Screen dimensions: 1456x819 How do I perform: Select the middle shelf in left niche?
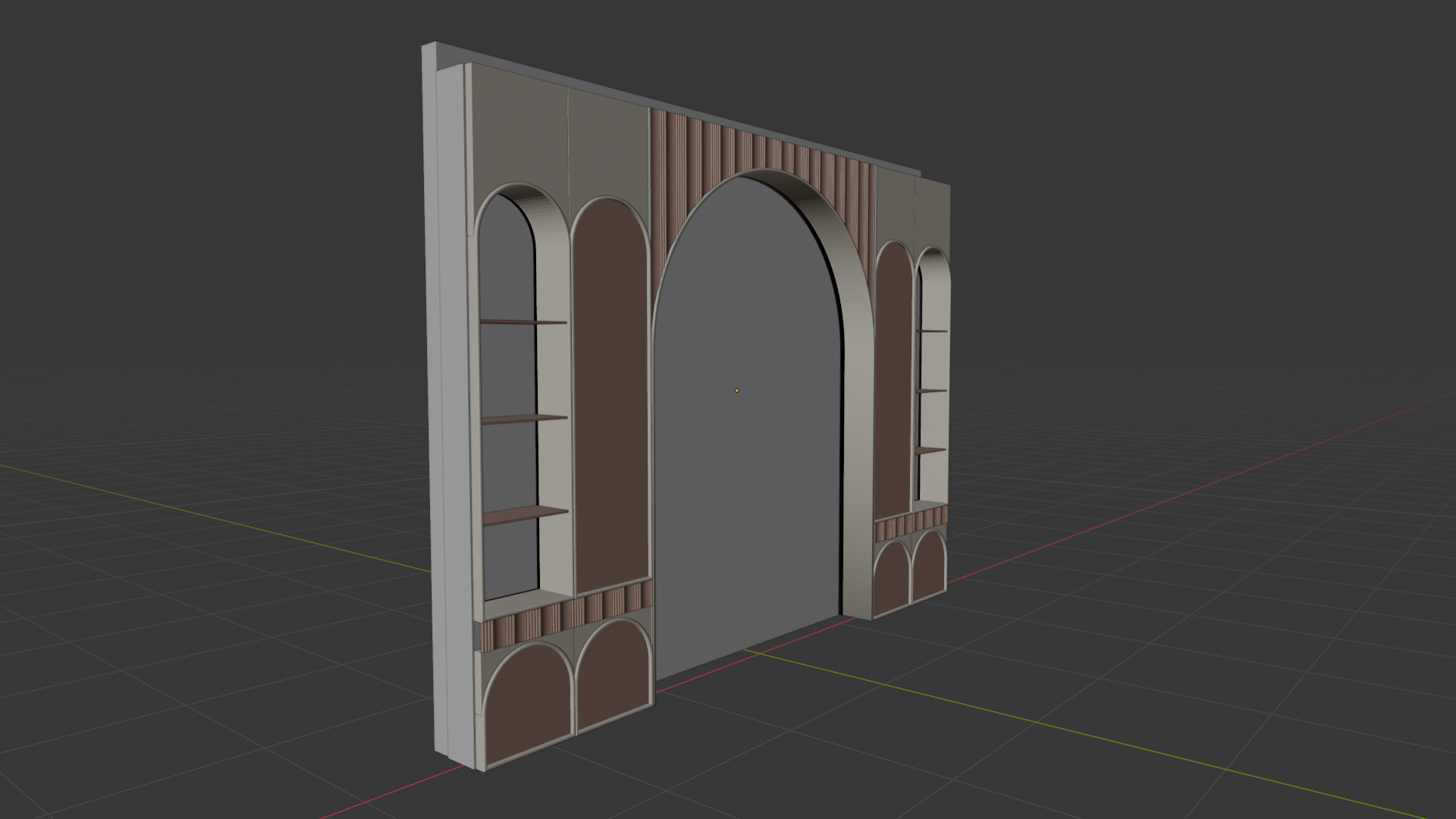tap(525, 419)
